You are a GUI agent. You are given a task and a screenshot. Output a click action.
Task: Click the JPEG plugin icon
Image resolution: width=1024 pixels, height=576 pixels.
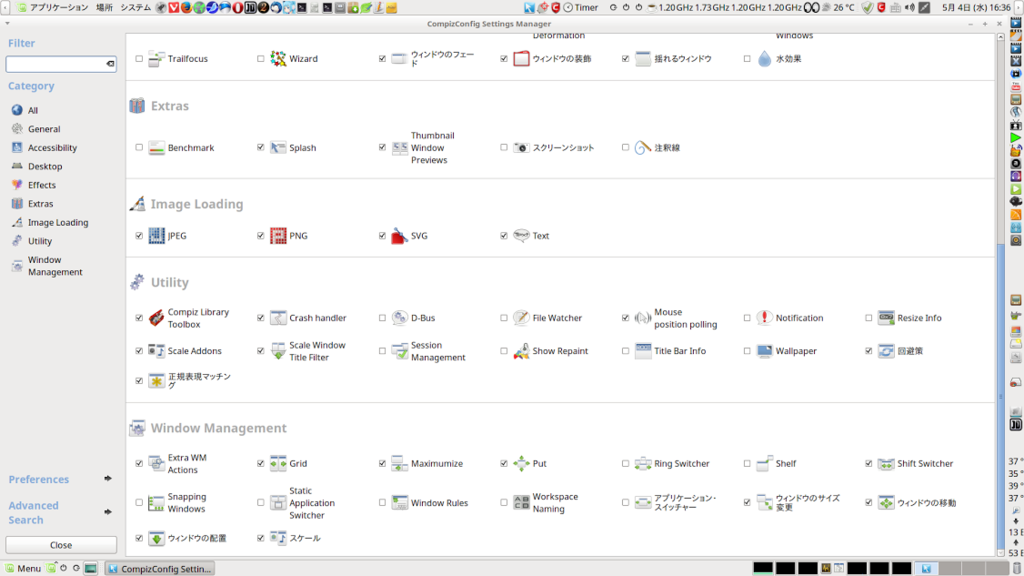[x=156, y=236]
